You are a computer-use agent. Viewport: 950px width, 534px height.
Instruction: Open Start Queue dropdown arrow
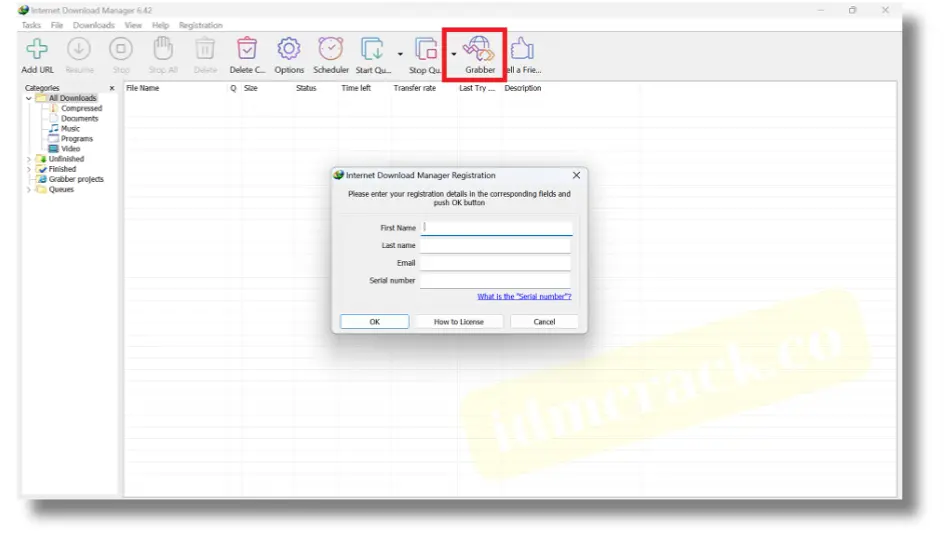click(x=400, y=54)
